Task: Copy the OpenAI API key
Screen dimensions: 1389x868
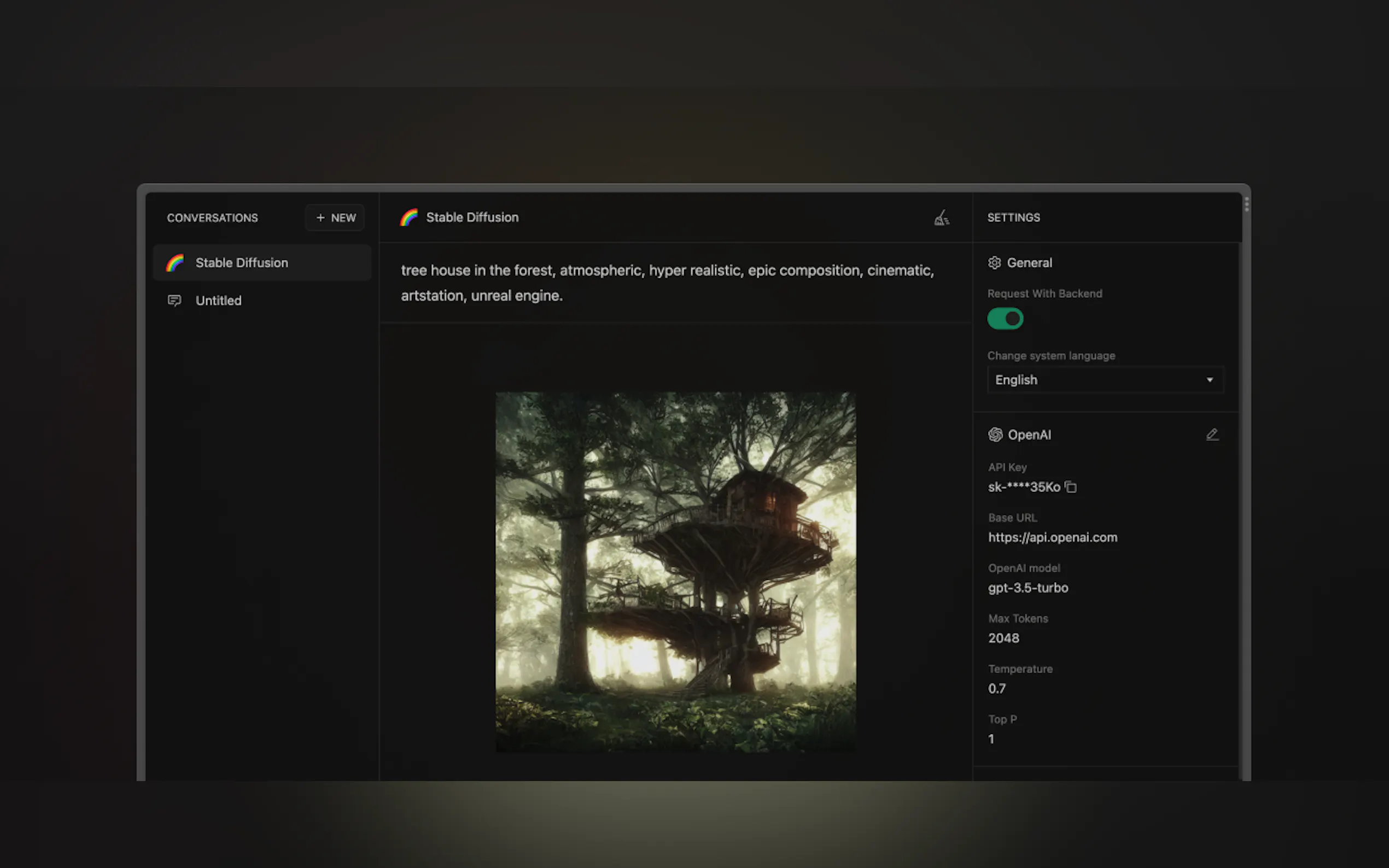Action: click(x=1070, y=487)
